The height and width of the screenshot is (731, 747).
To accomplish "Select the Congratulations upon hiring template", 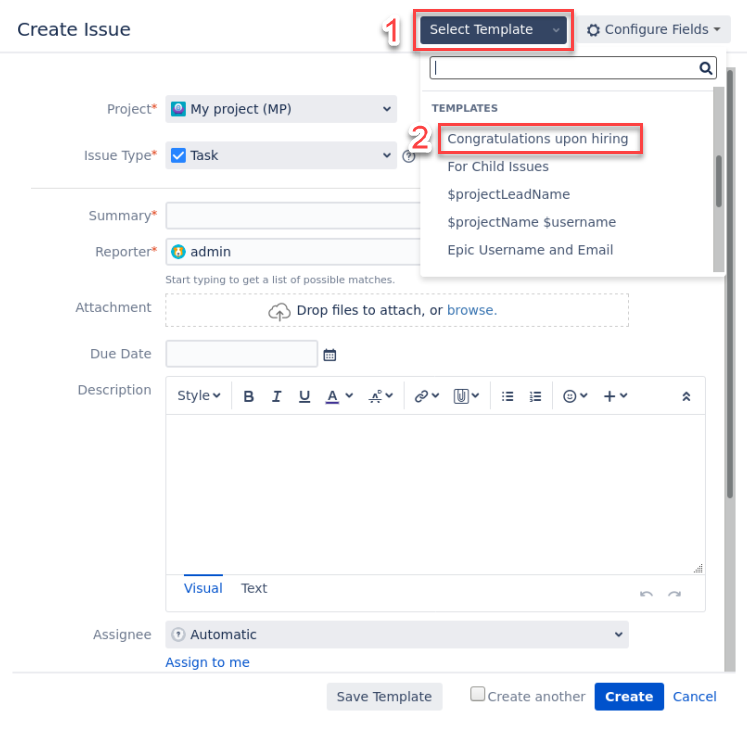I will 538,139.
